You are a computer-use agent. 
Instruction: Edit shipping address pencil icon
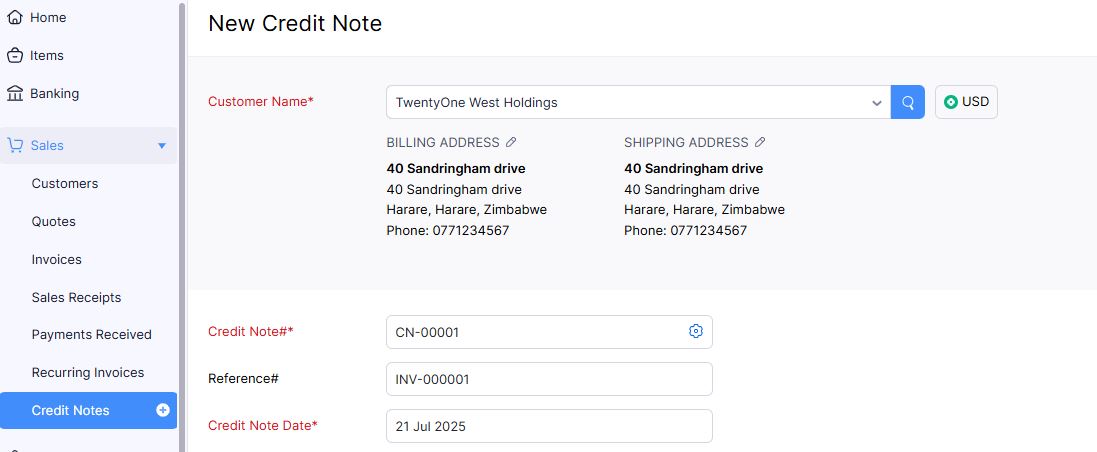[x=760, y=142]
